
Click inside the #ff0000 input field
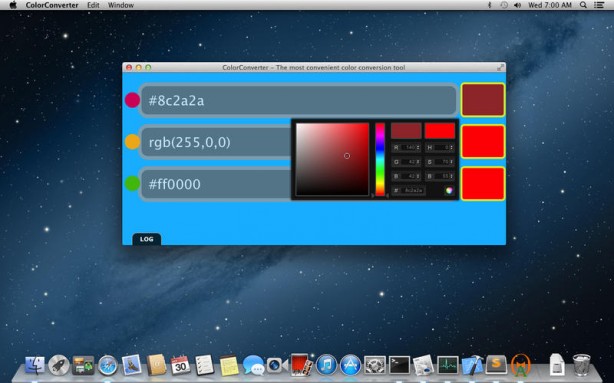[216, 184]
